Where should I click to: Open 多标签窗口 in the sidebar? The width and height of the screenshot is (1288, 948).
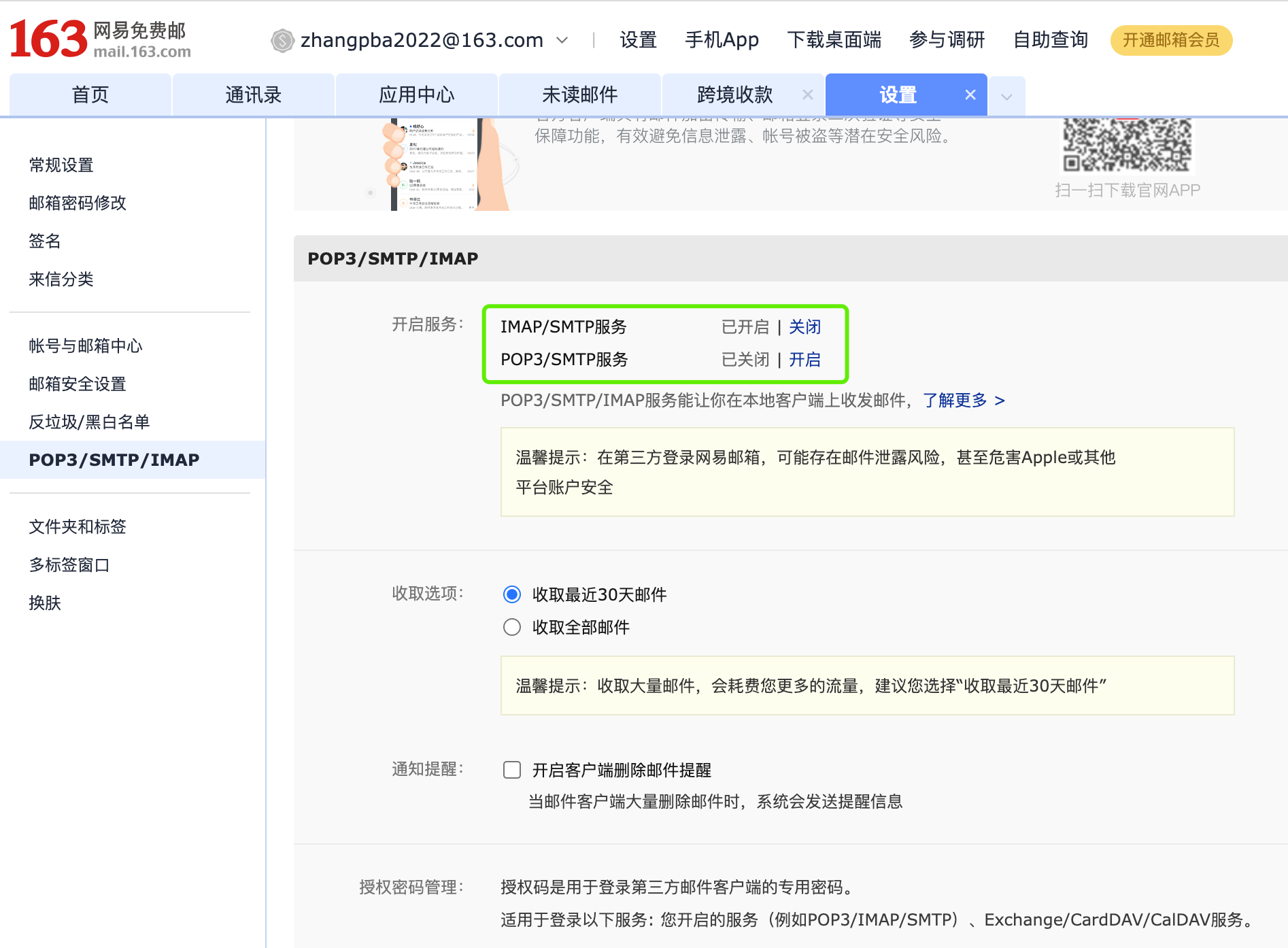coord(69,565)
